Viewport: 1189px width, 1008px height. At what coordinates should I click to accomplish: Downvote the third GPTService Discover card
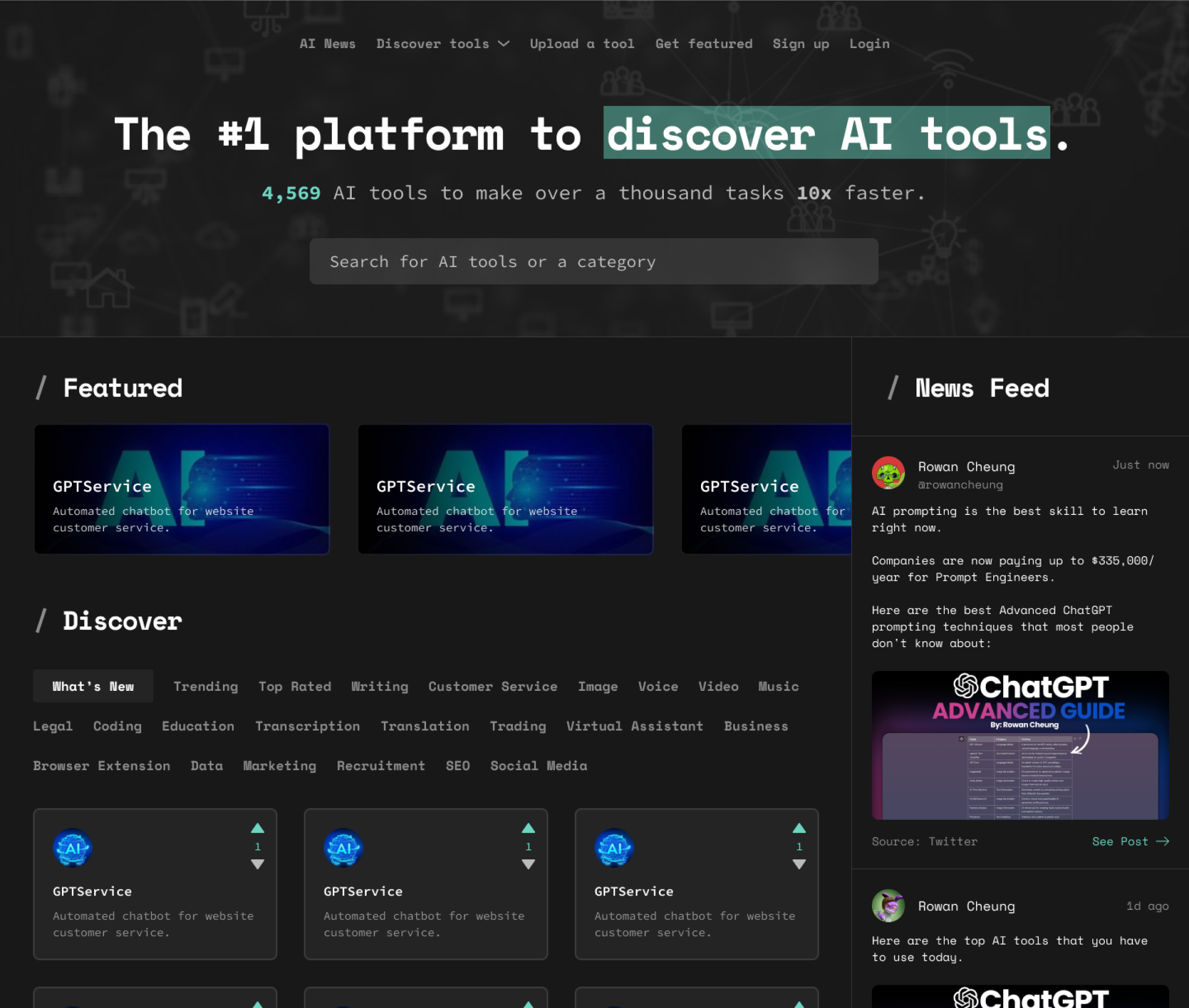coord(799,864)
